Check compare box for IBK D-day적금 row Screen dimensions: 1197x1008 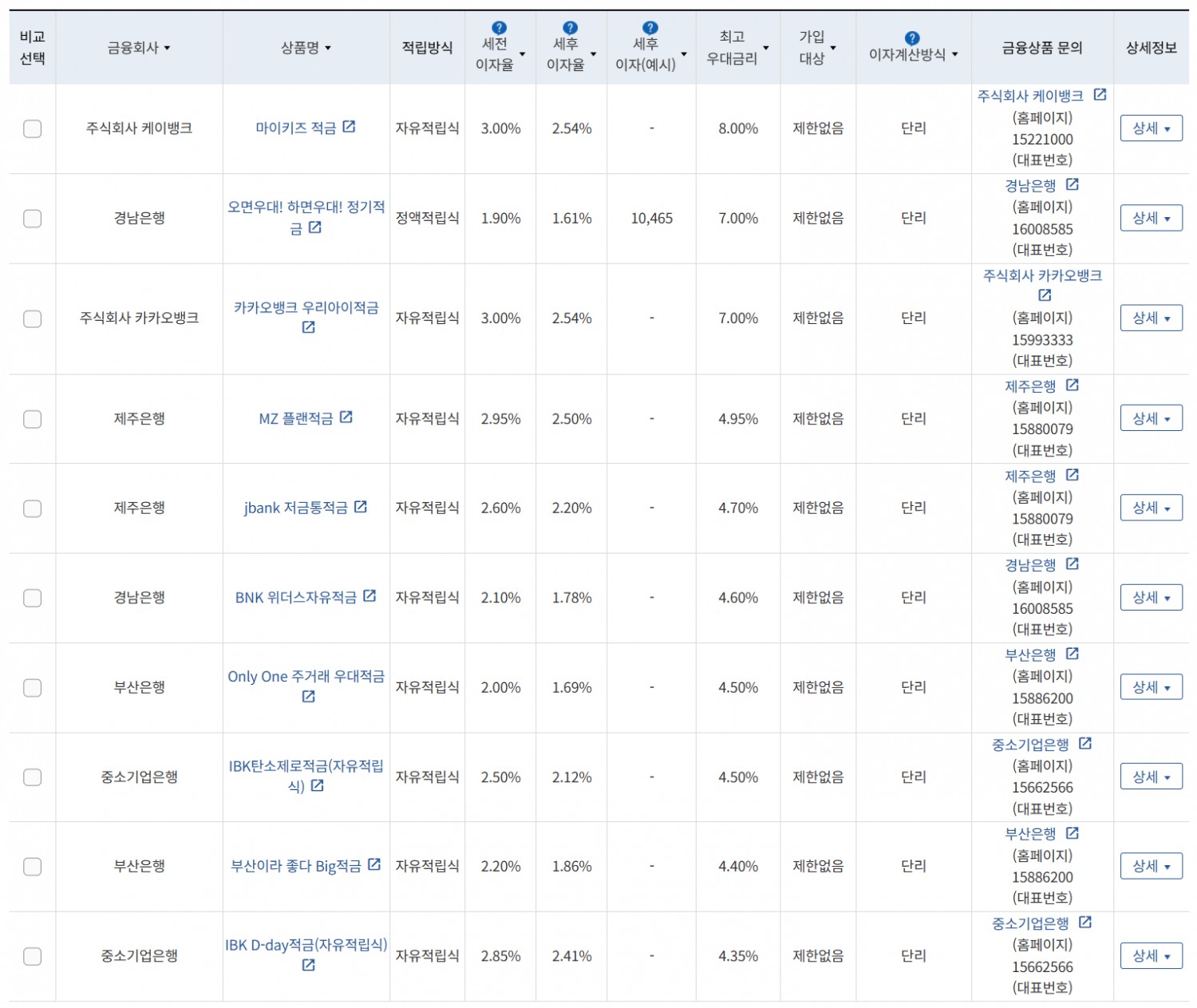[33, 955]
